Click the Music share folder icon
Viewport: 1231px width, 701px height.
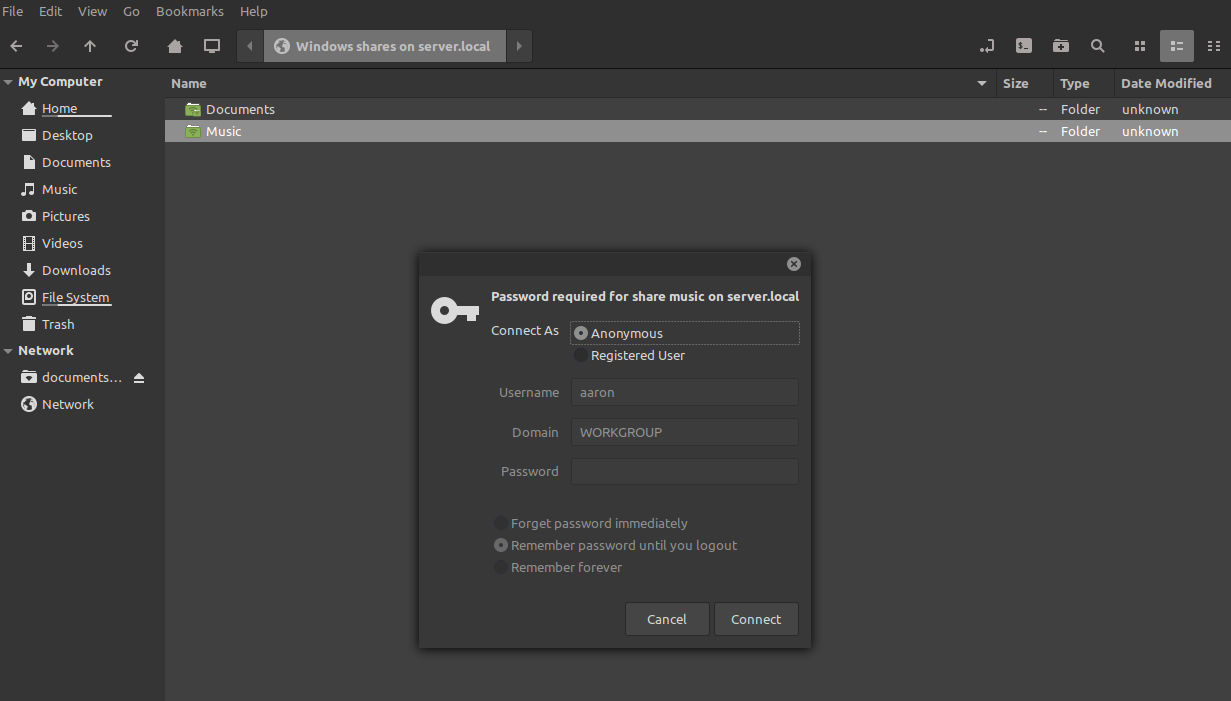[193, 131]
